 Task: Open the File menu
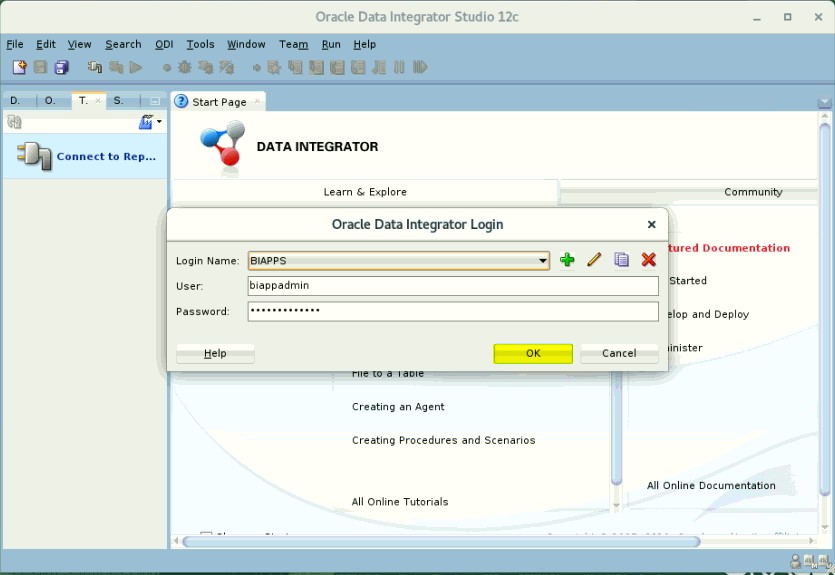pos(14,44)
